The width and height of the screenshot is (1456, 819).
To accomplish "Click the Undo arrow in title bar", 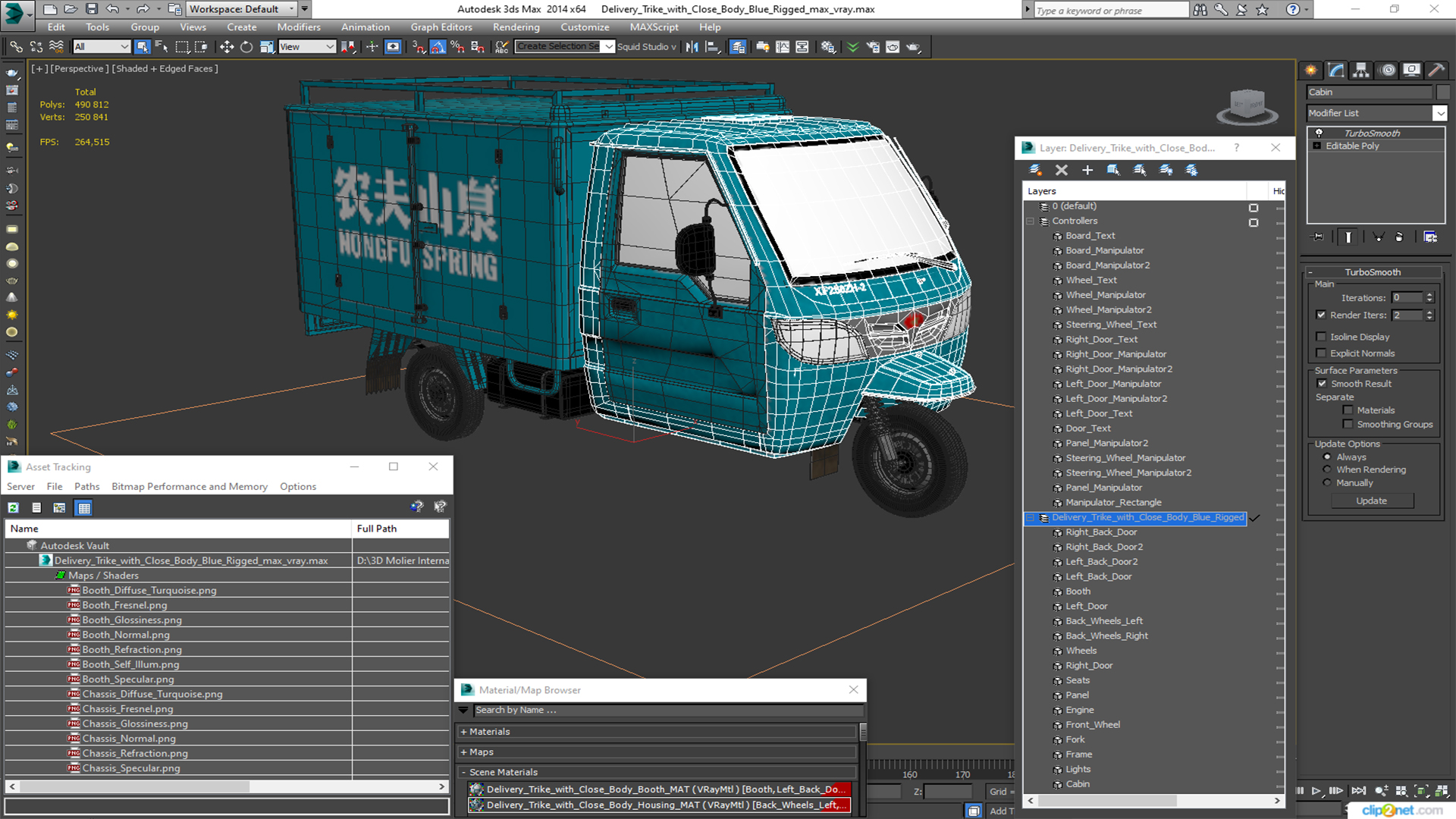I will tap(112, 9).
